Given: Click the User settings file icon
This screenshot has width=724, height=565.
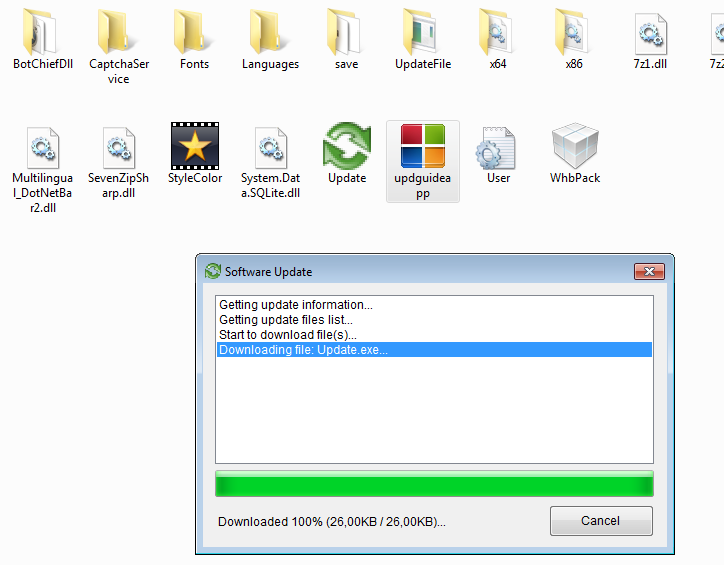Looking at the screenshot, I should pyautogui.click(x=497, y=146).
